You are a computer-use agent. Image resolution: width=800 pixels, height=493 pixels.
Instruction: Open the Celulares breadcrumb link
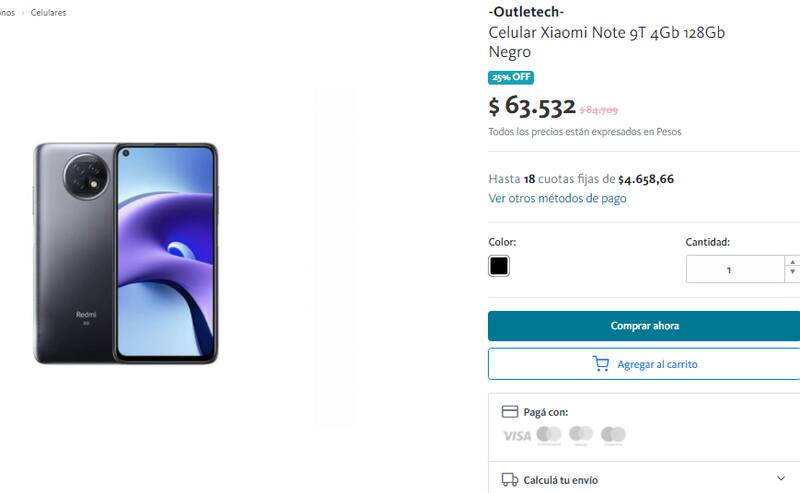tap(48, 13)
